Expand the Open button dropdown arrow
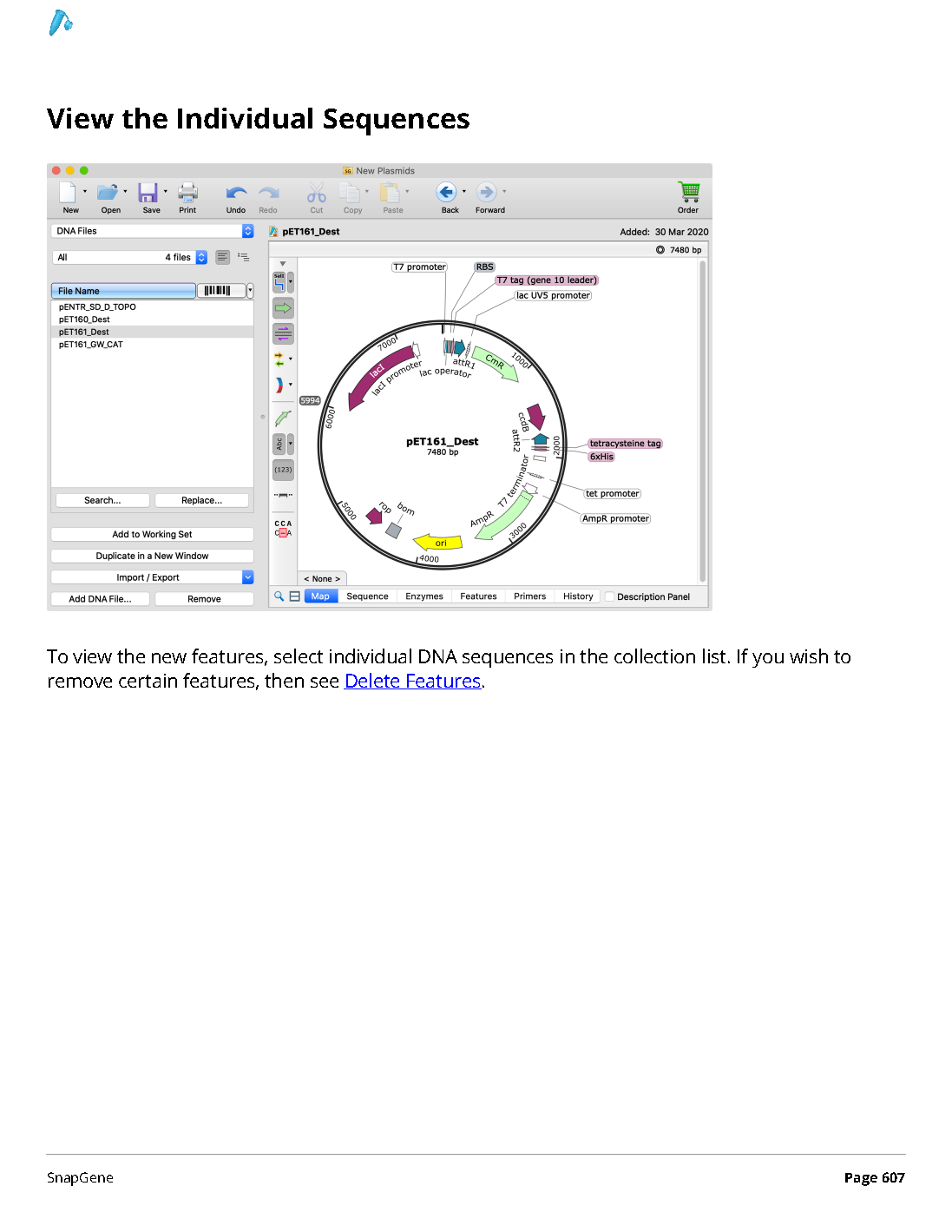This screenshot has width=952, height=1232. click(126, 191)
